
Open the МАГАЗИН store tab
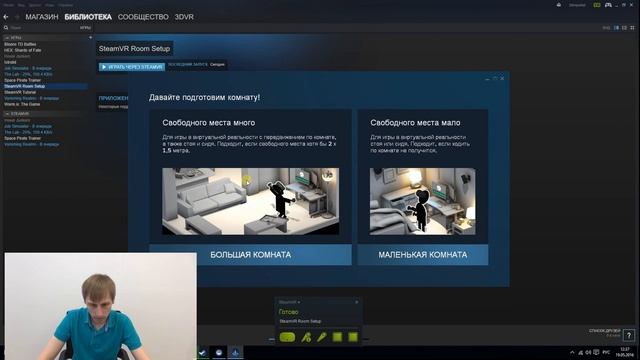pos(42,17)
